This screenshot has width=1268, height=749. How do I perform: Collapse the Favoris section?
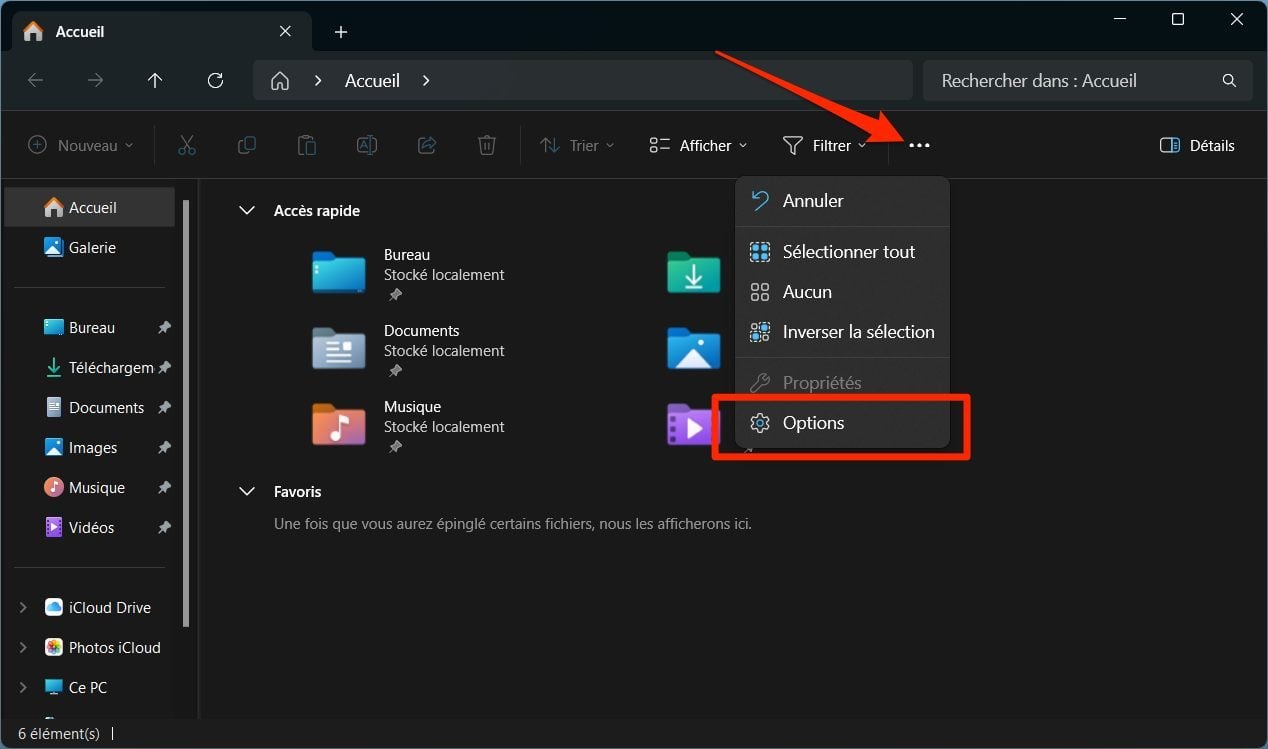tap(247, 492)
